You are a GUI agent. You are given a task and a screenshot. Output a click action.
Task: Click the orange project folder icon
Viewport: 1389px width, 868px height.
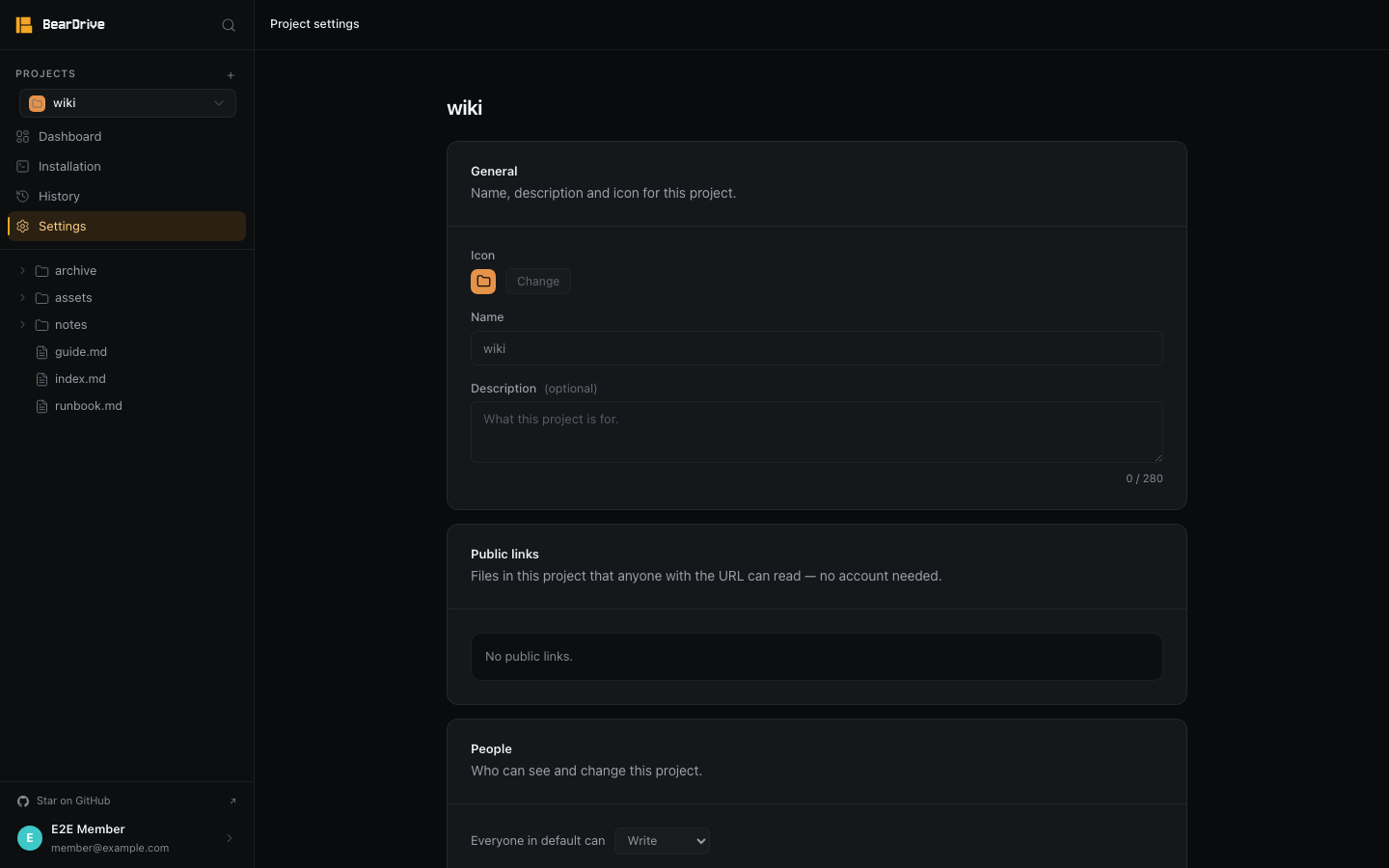(483, 282)
